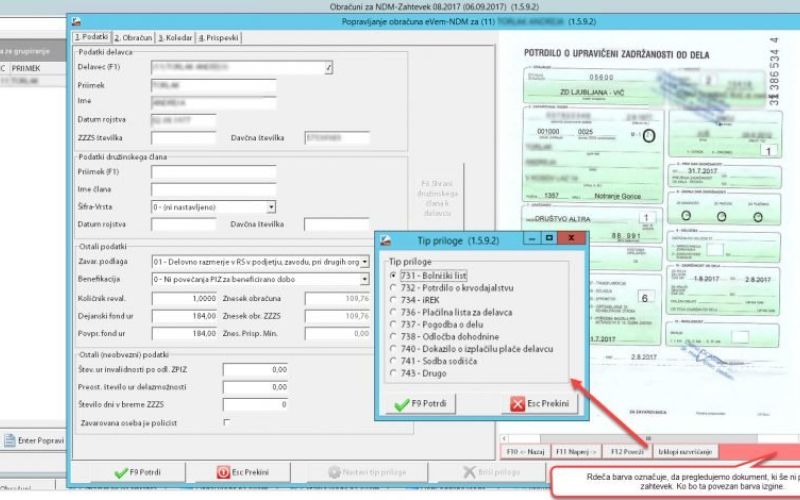The image size is (800, 500).
Task: Click Štev. ur invalidnosti po odl. ZPIZ field
Action: pos(255,370)
